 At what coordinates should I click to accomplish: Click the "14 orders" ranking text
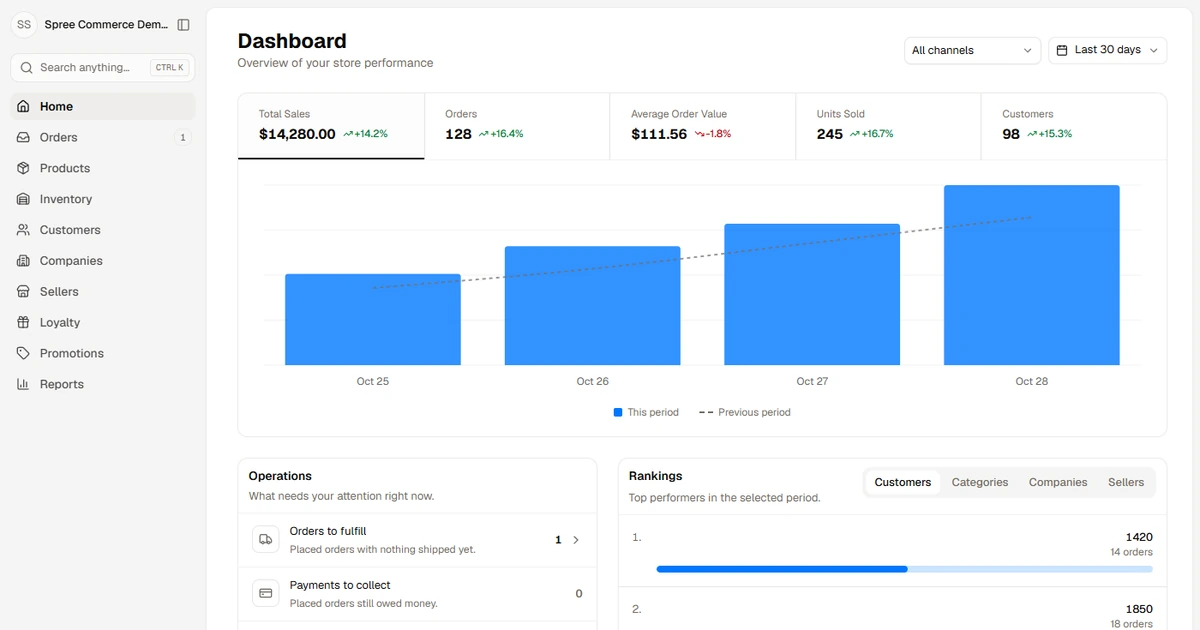[x=1131, y=552]
